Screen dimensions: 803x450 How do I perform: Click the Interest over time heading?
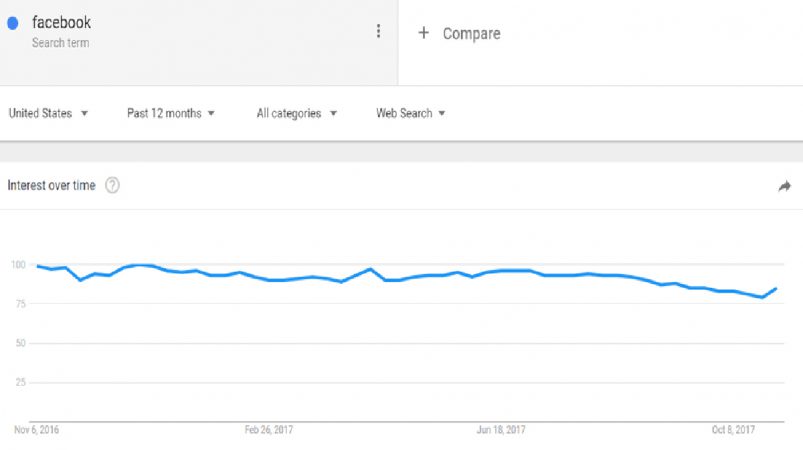click(x=51, y=185)
